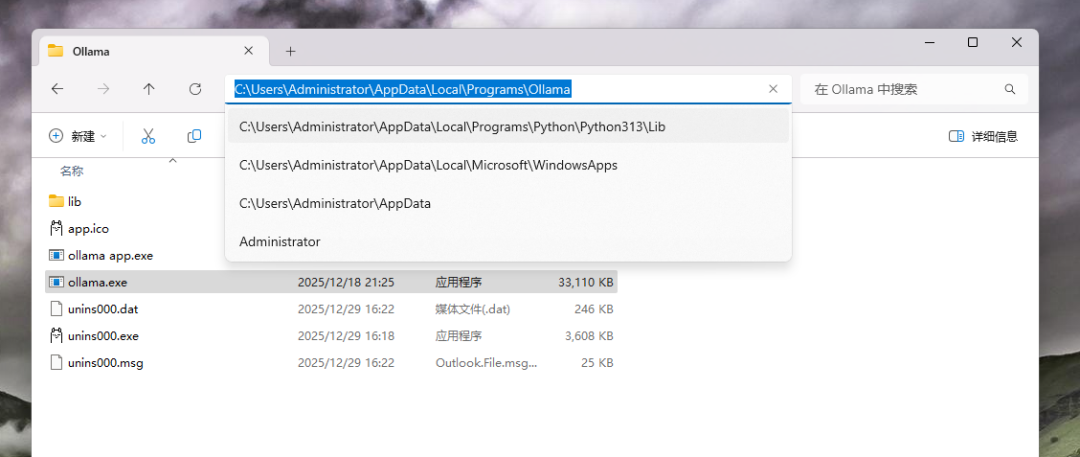Maximize the File Explorer window
This screenshot has height=457, width=1080.
pyautogui.click(x=973, y=43)
